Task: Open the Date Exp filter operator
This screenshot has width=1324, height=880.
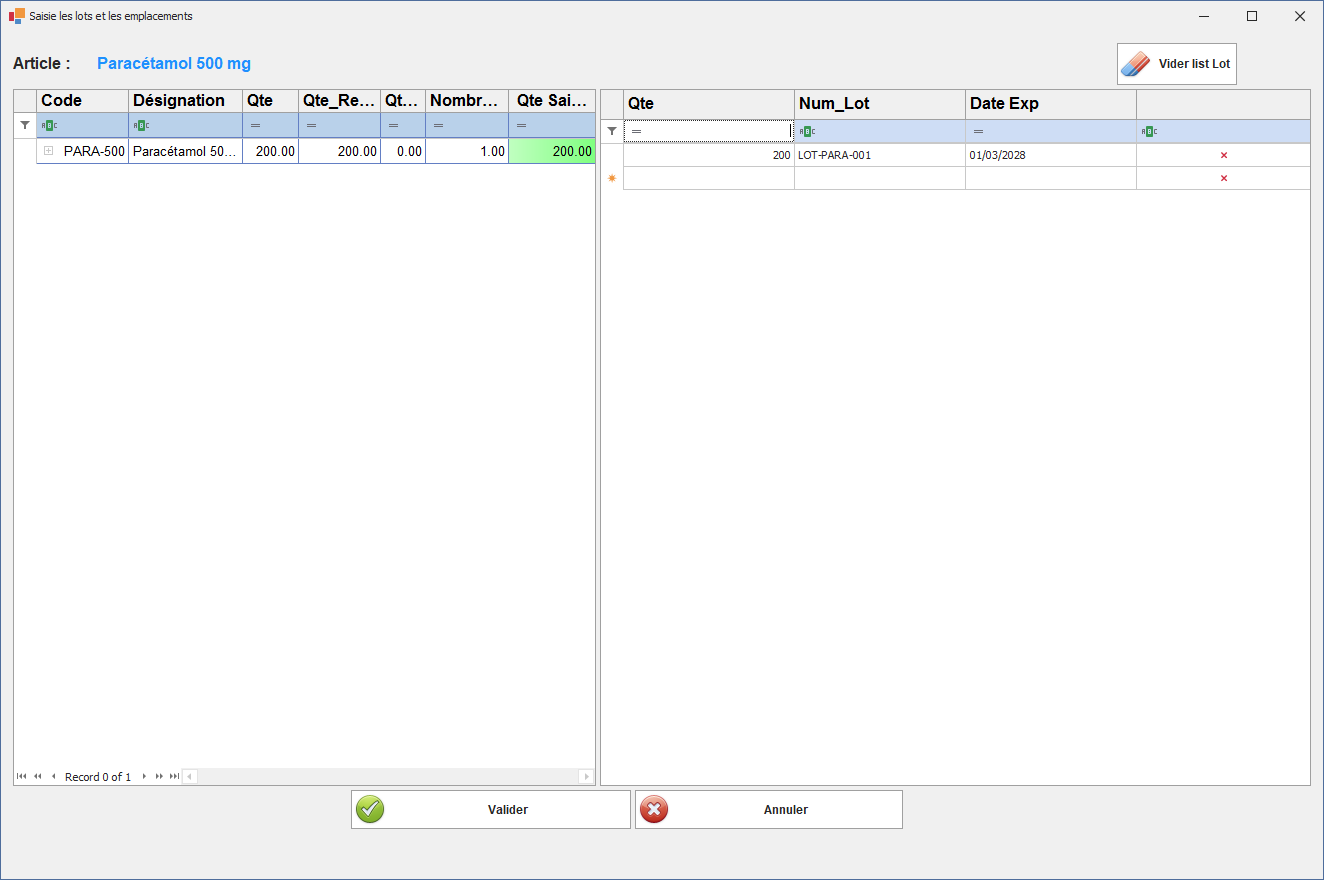Action: coord(977,131)
